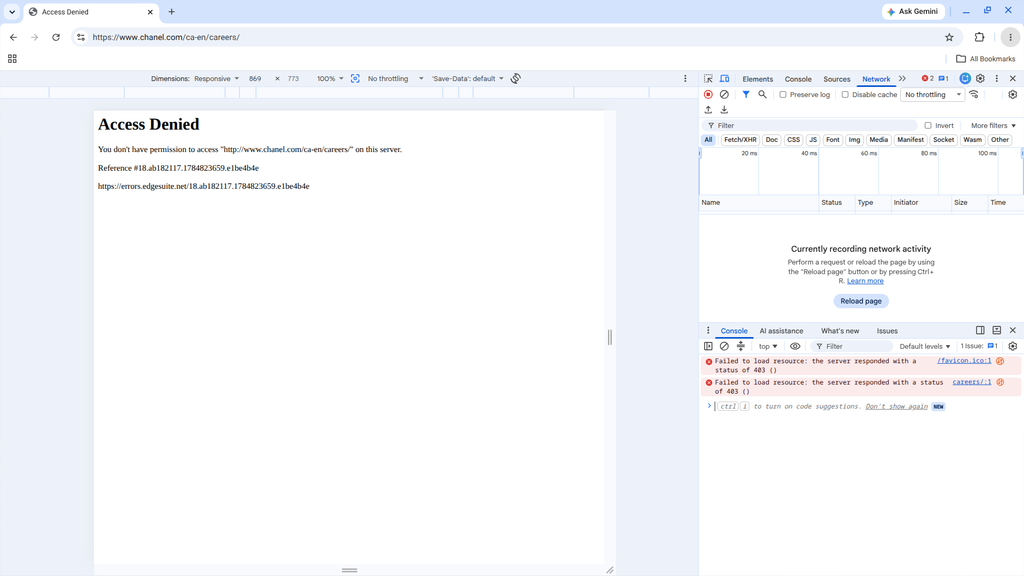Open device toolbar No throttling dropdown
The width and height of the screenshot is (1024, 576).
pos(395,78)
